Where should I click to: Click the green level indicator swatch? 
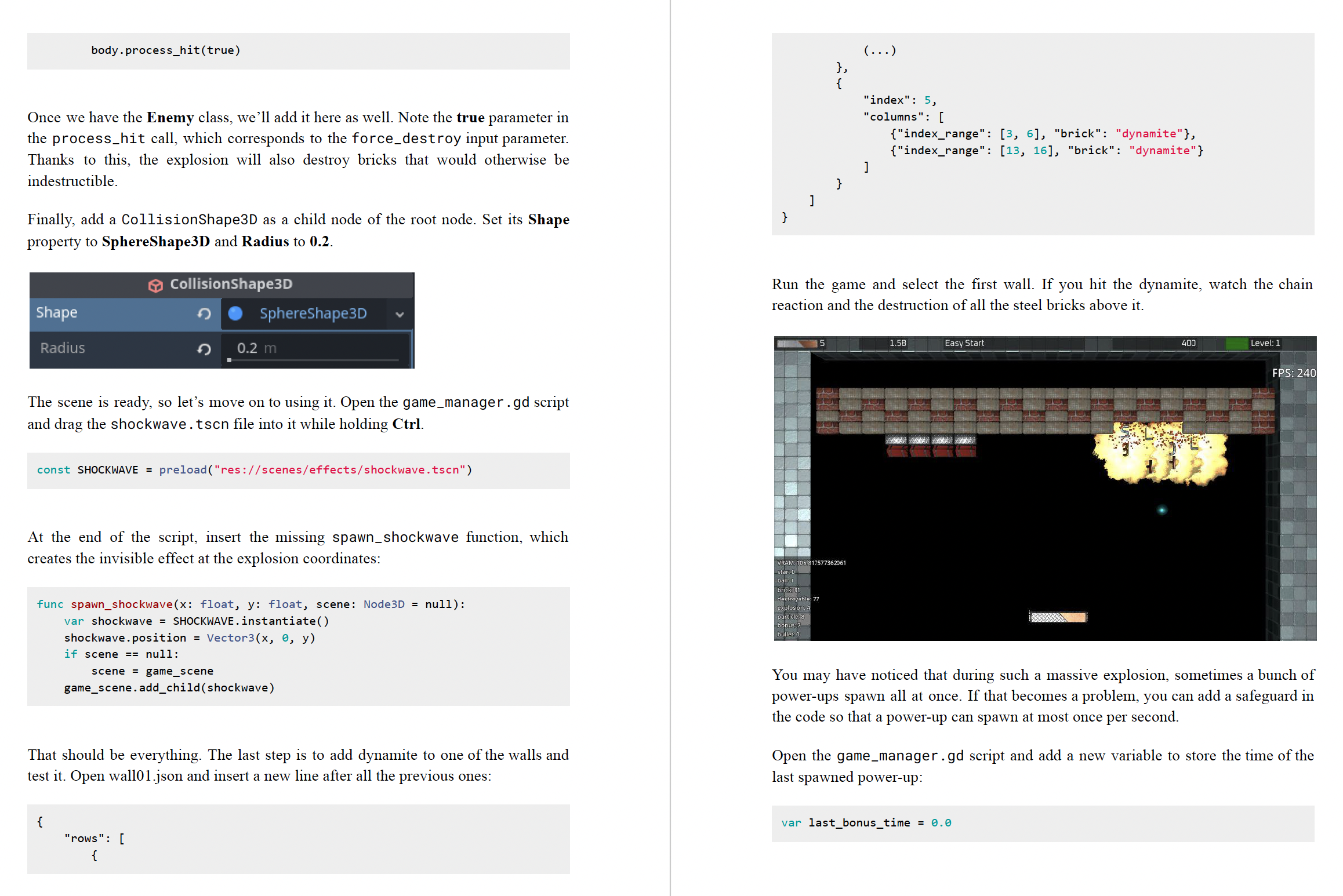coord(1236,343)
